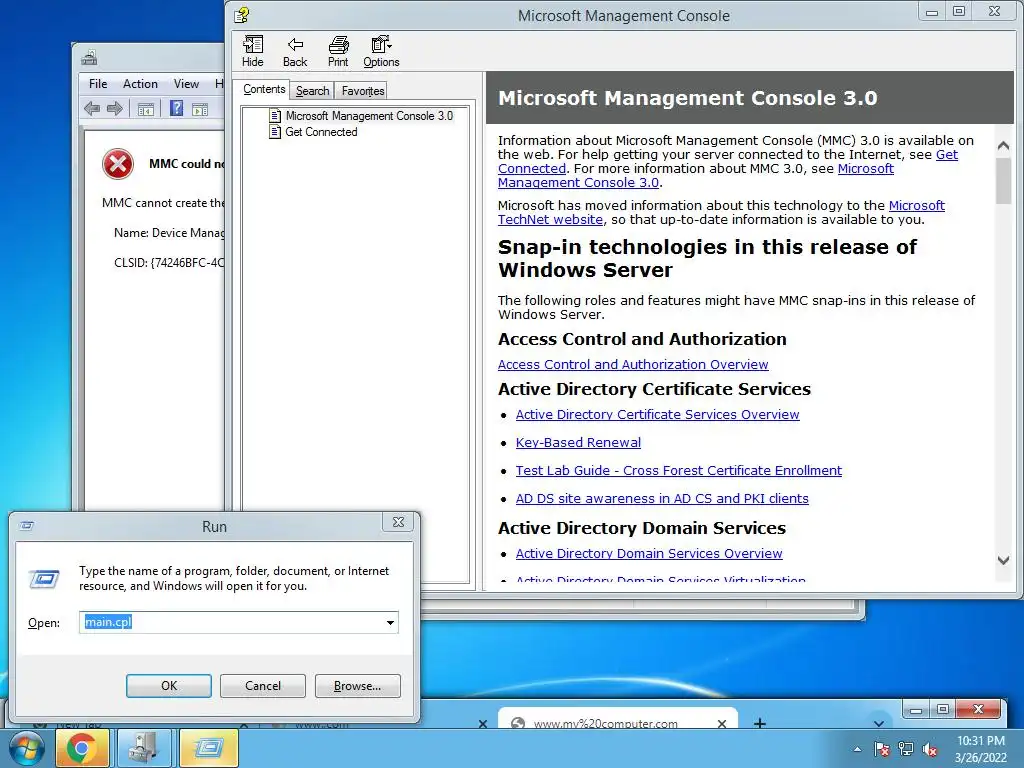1024x768 pixels.
Task: Switch to the Search tab
Action: coord(312,91)
